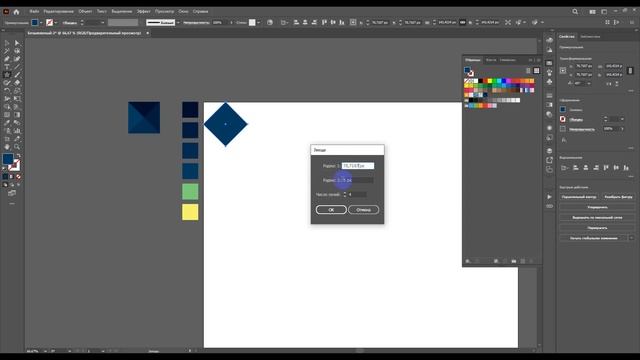
Task: Open fill color dropdown in control bar
Action: pos(41,22)
